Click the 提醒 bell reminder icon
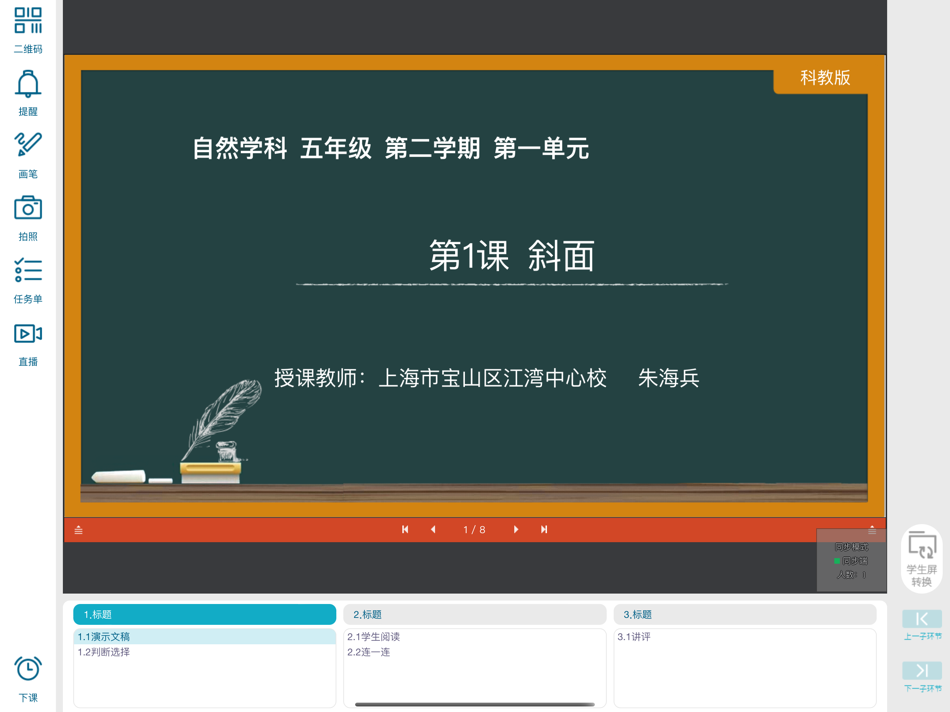 point(28,92)
